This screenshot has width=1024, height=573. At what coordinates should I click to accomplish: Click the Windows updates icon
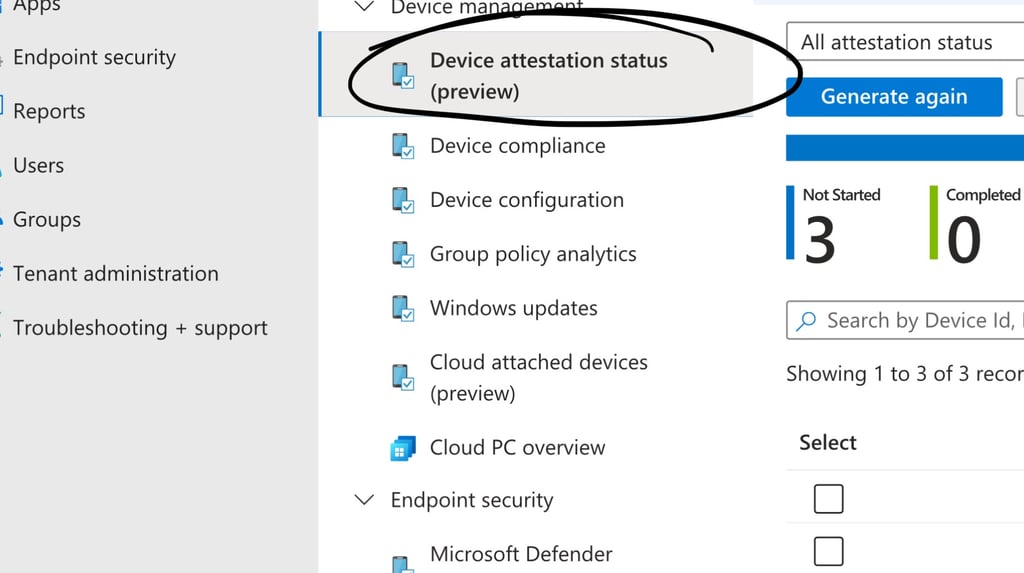[x=403, y=308]
